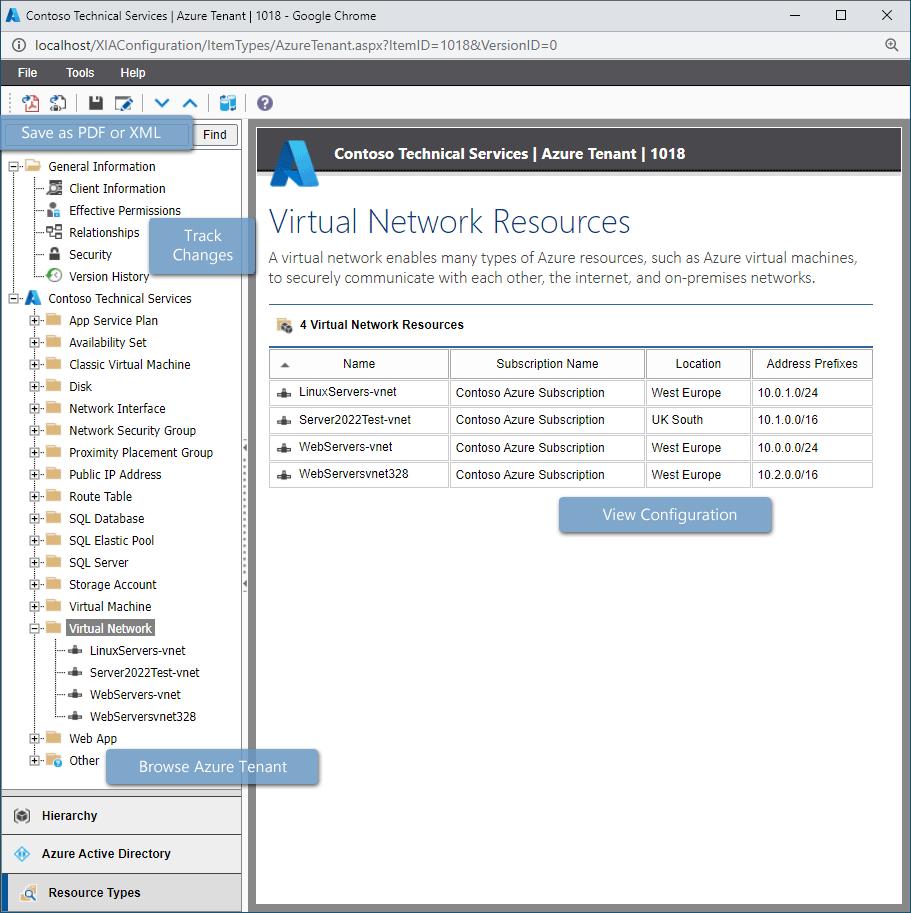Click the 10.1.0.0/16 address prefix cell

[812, 420]
